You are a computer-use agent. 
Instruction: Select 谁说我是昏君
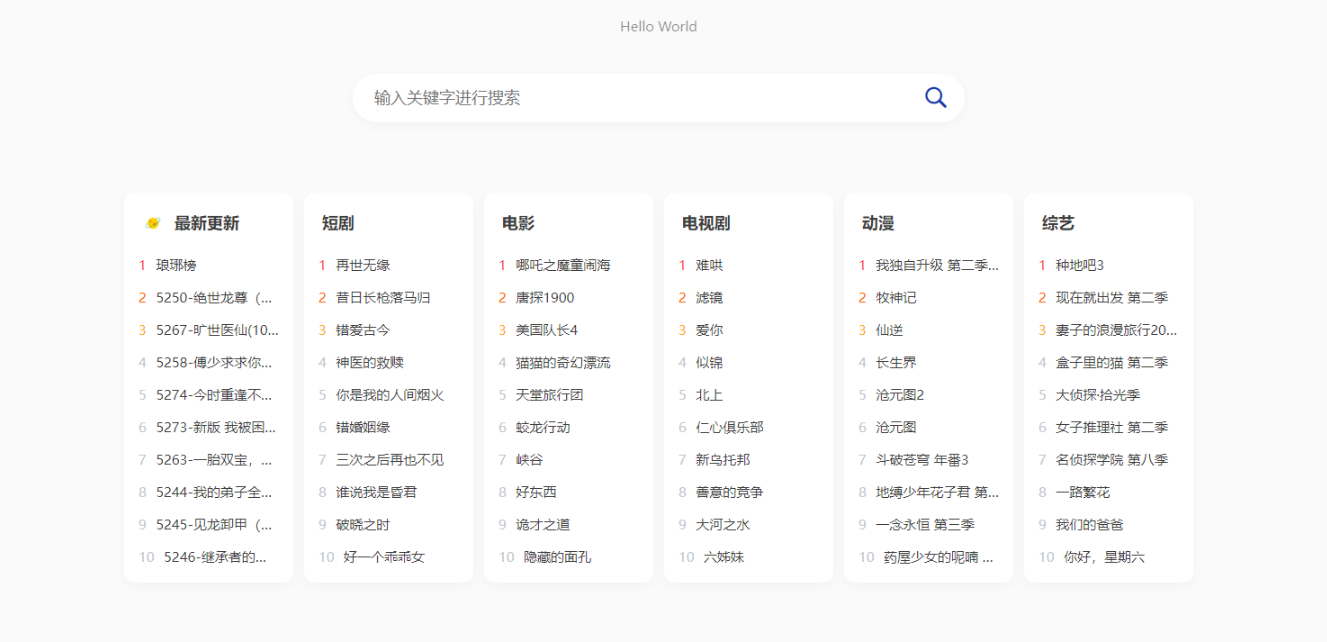(x=376, y=492)
